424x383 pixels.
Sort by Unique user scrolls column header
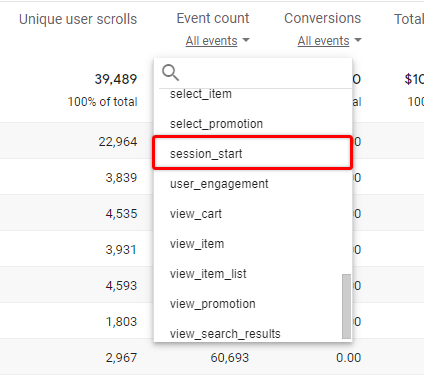78,19
